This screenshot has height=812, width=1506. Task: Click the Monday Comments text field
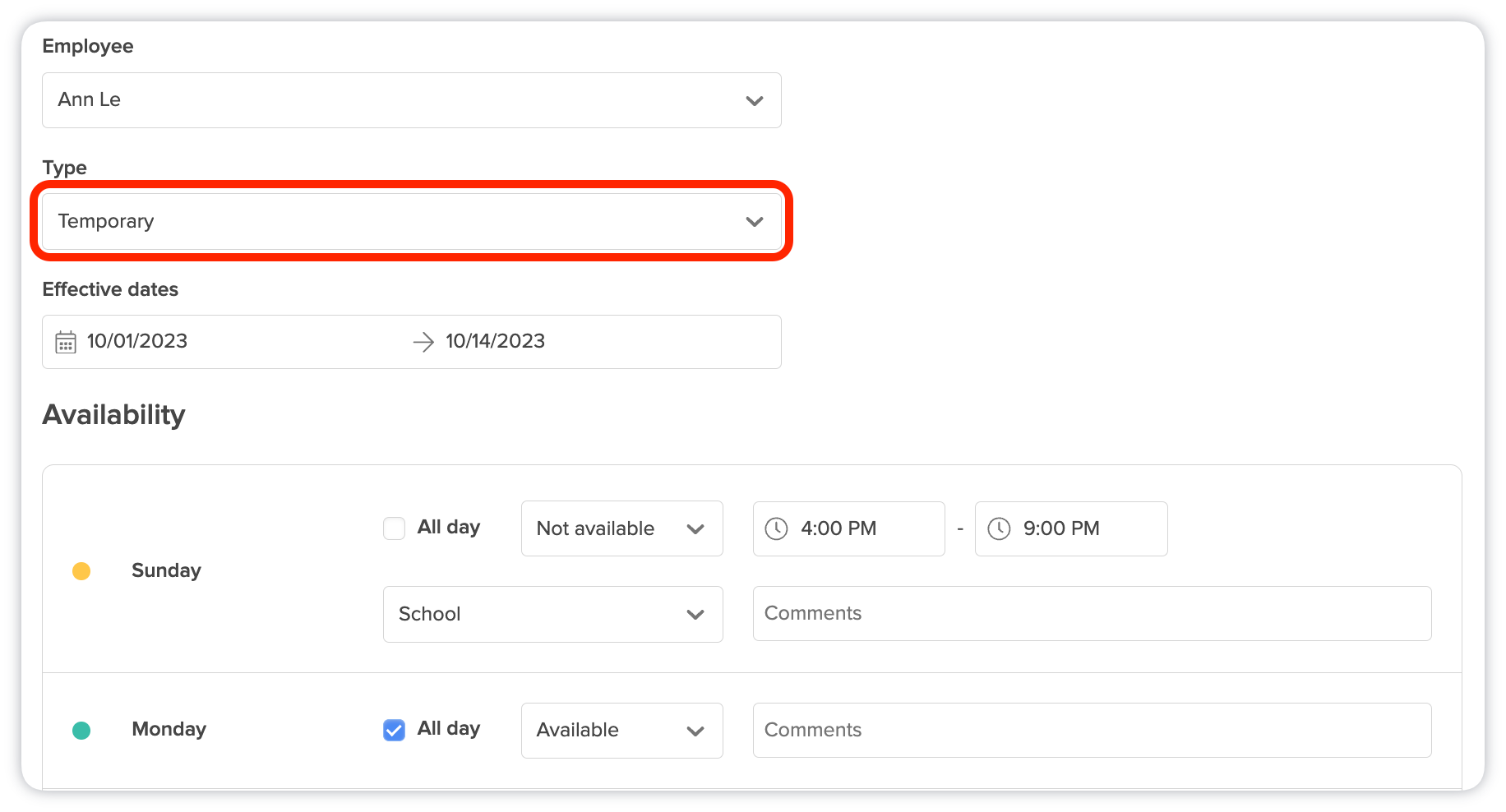1092,730
